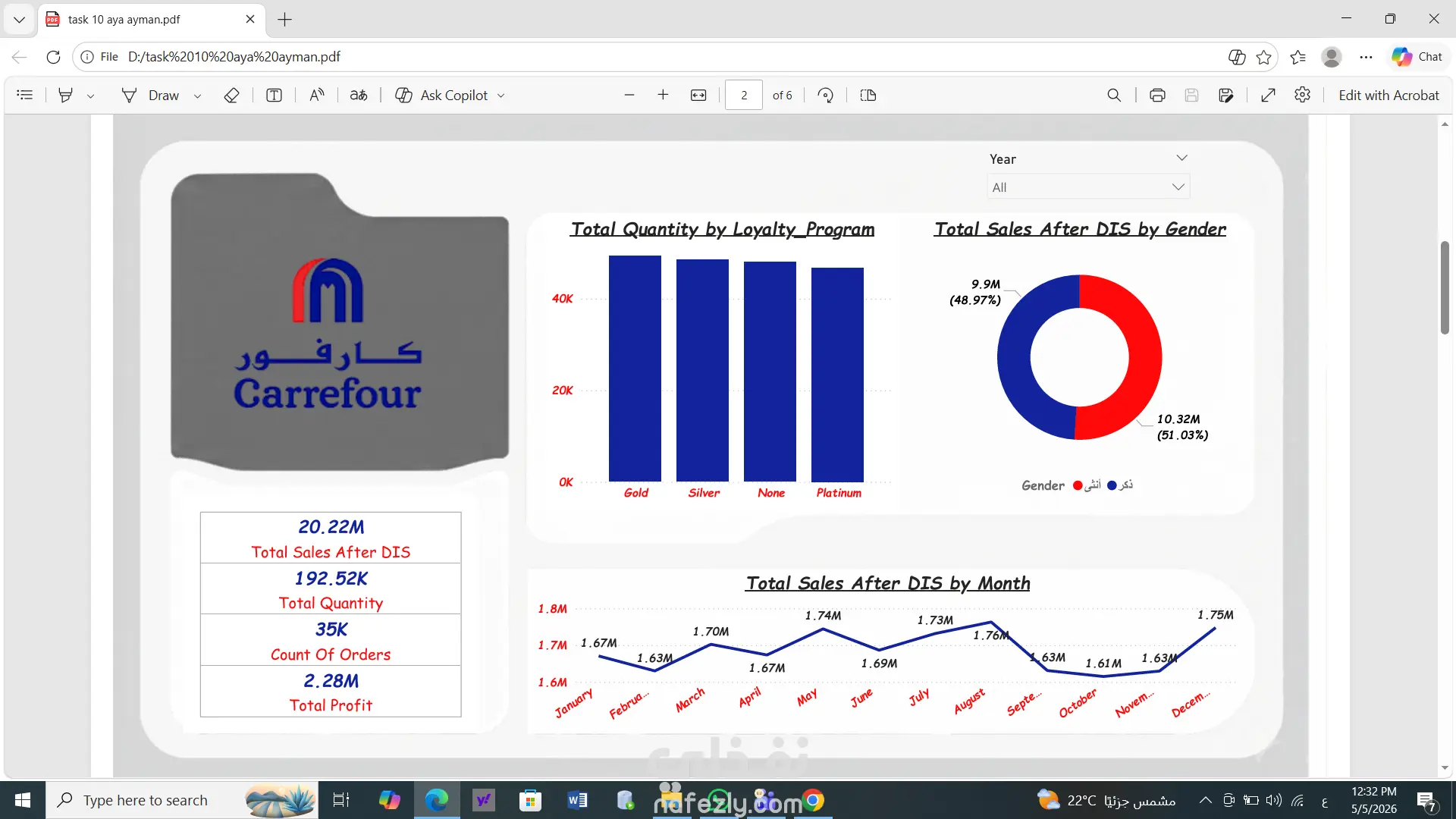Screen dimensions: 1456x819
Task: Select the highlight tool
Action: click(66, 95)
